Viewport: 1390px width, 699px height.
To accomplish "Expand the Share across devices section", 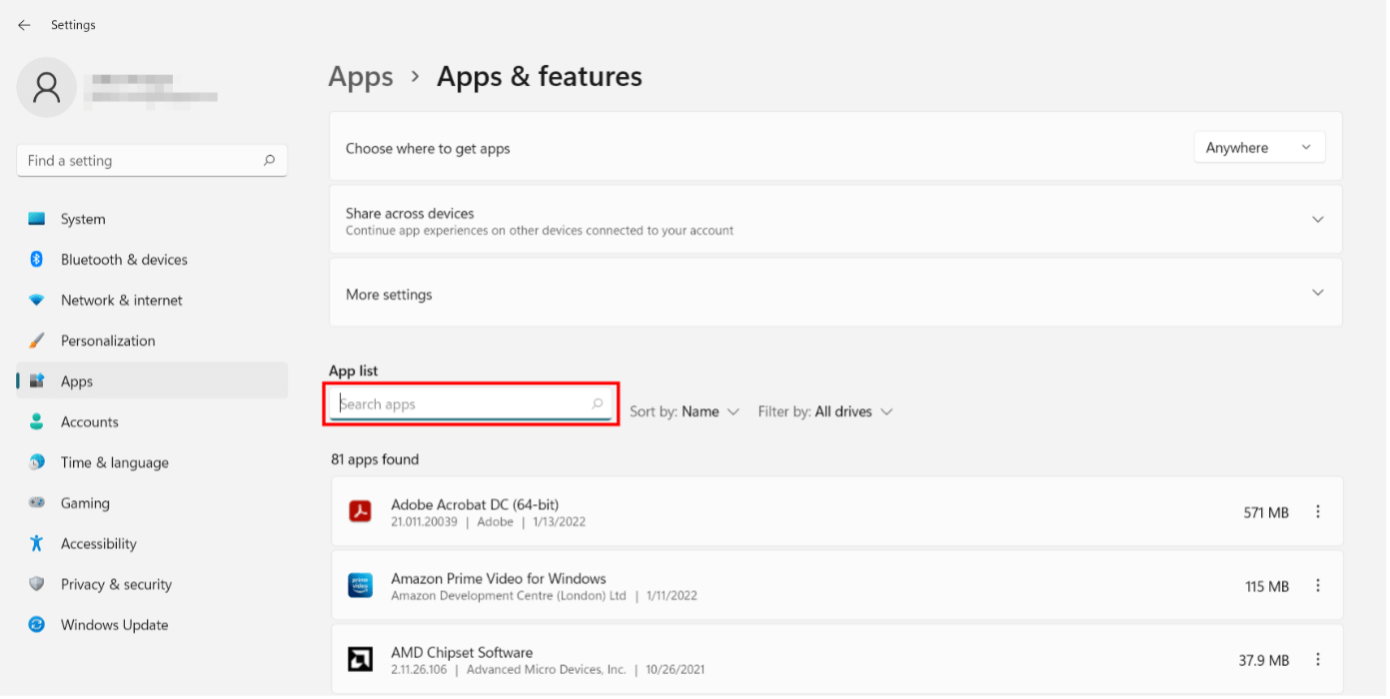I will pos(835,221).
